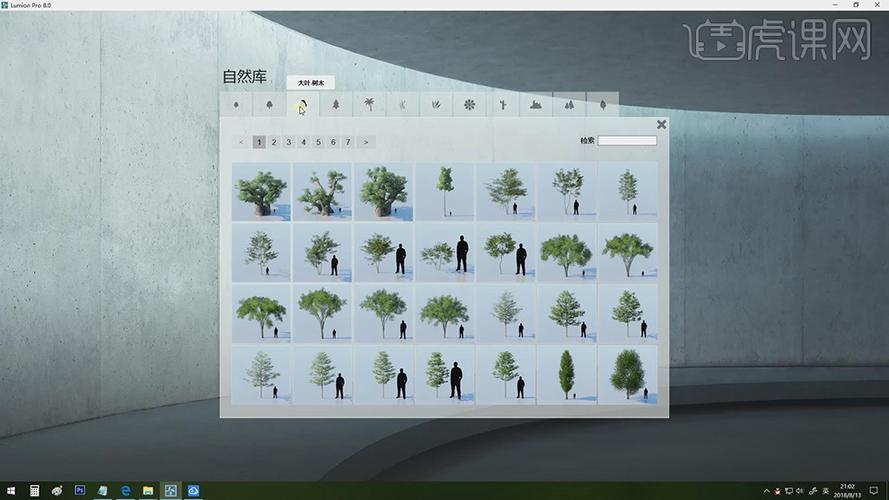Screen dimensions: 889x500
Task: Select the first baobab tree thumbnail
Action: click(x=261, y=191)
